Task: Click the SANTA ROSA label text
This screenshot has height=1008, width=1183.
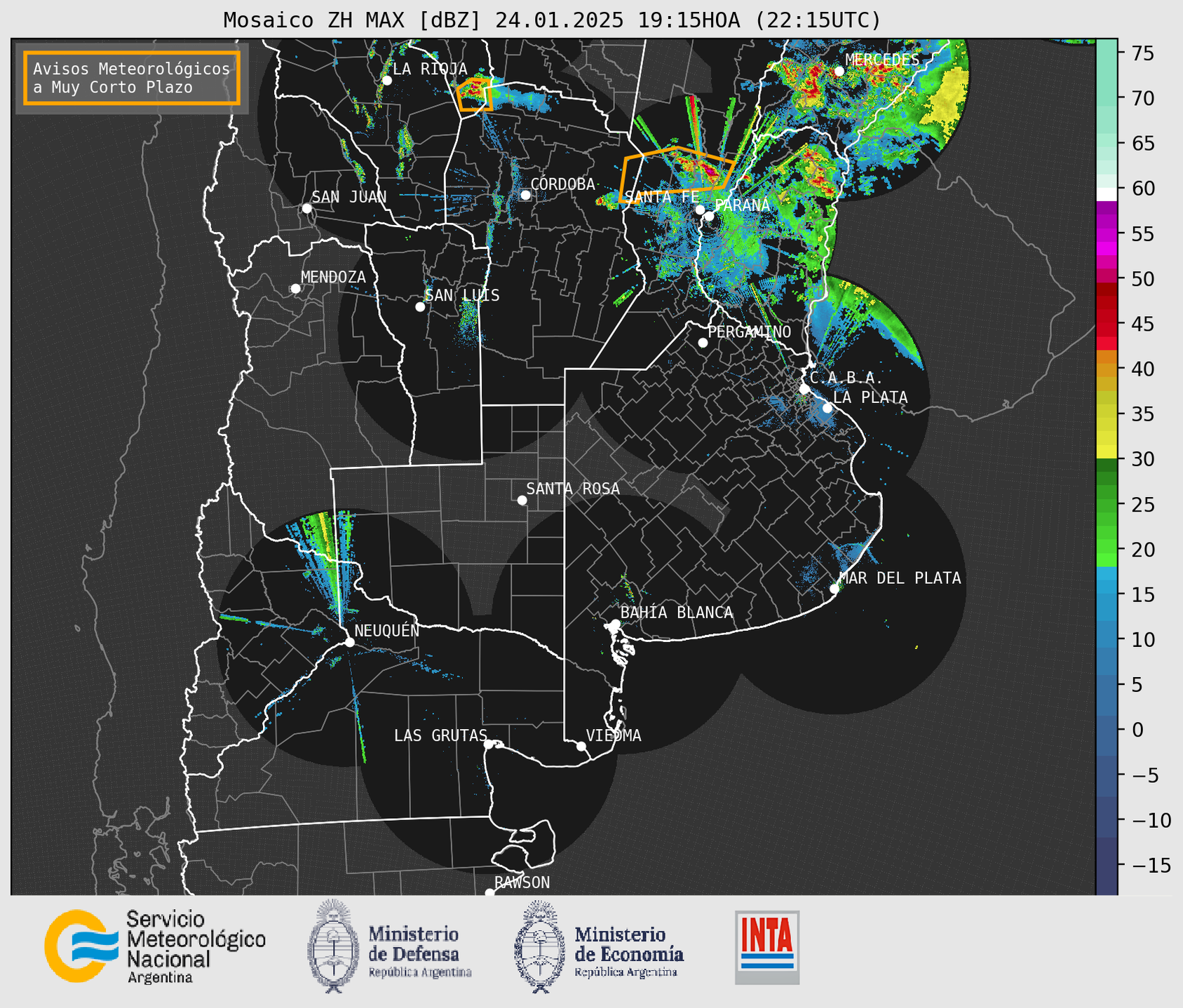Action: tap(573, 489)
